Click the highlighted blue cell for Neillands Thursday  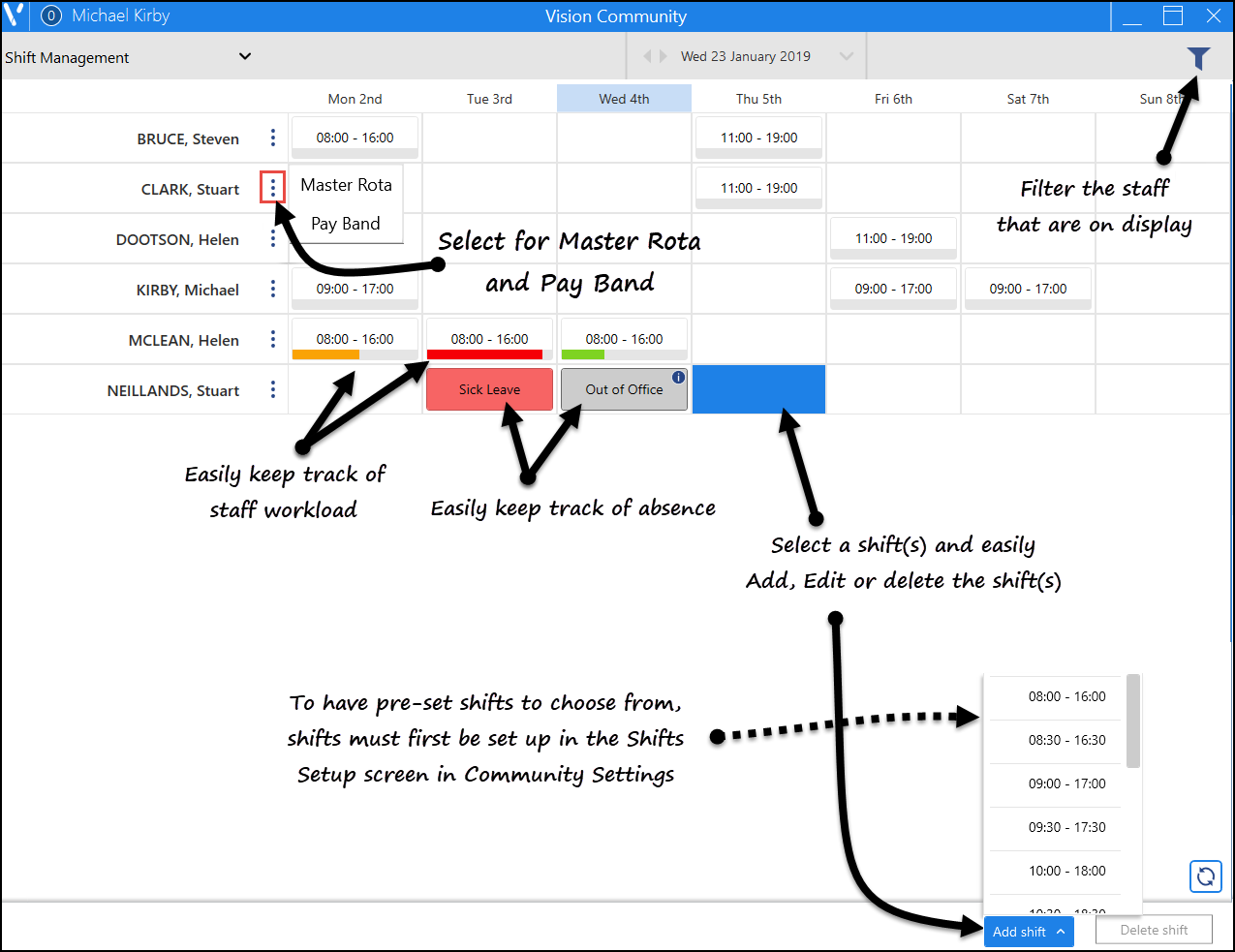click(758, 389)
